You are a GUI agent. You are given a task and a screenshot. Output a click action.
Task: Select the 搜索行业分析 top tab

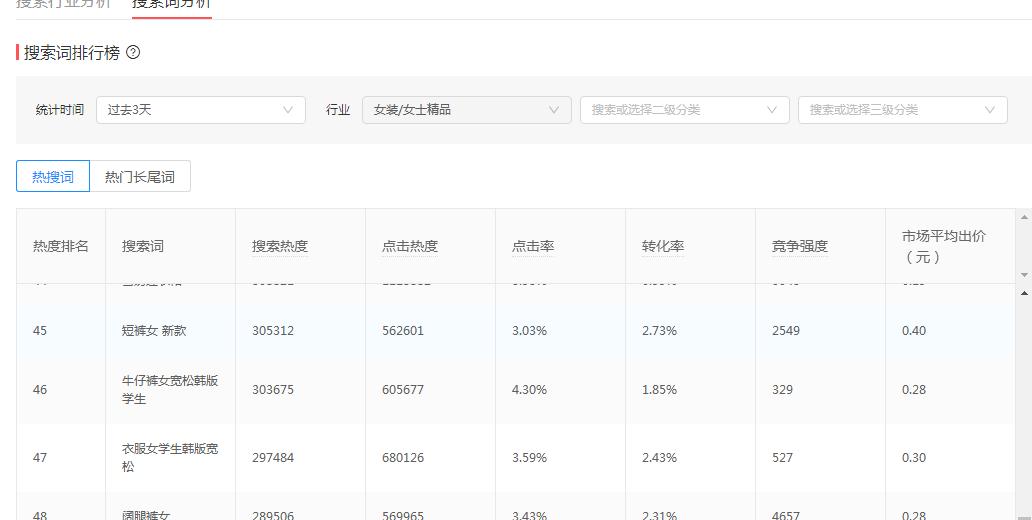click(63, 4)
